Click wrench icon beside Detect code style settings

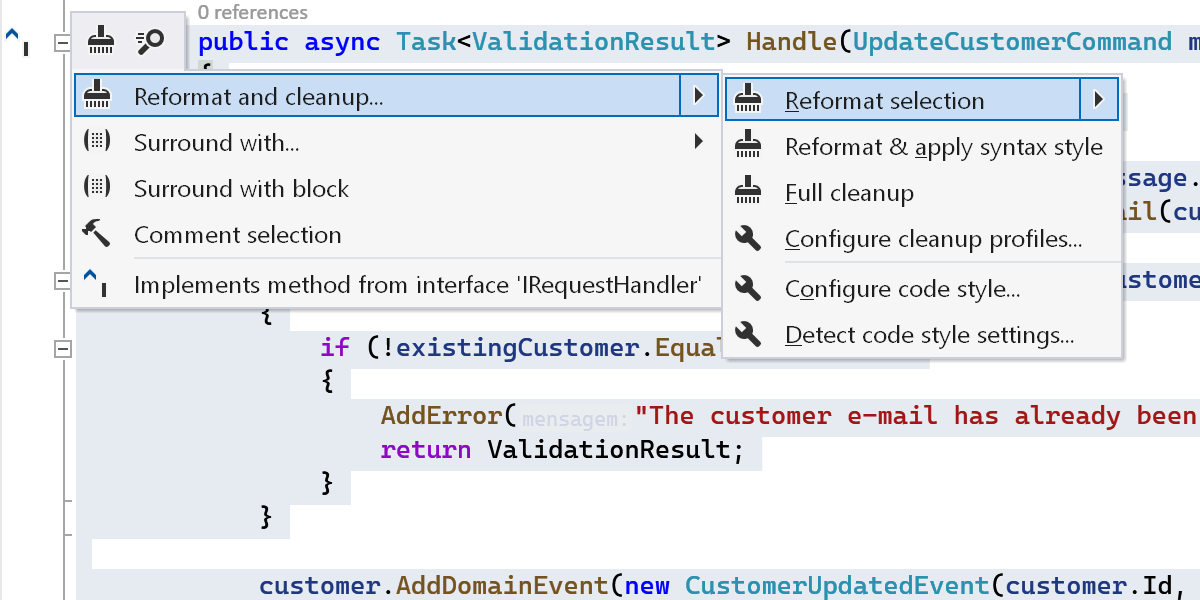pyautogui.click(x=748, y=335)
